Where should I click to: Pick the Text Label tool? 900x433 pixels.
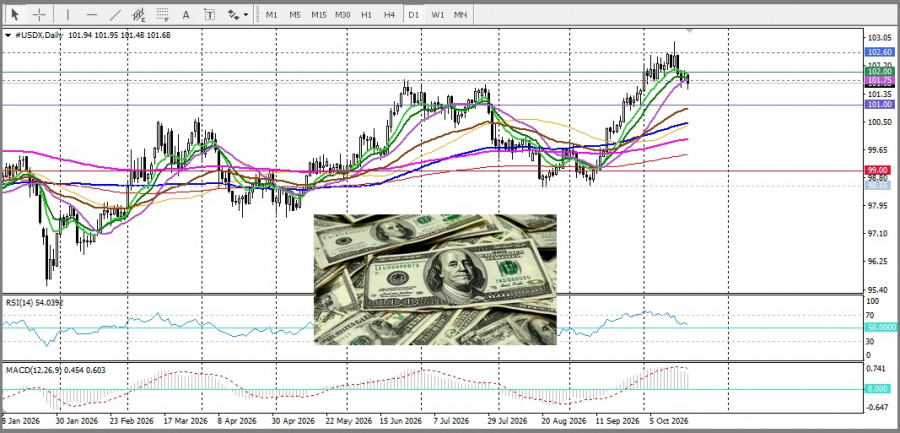pos(210,15)
